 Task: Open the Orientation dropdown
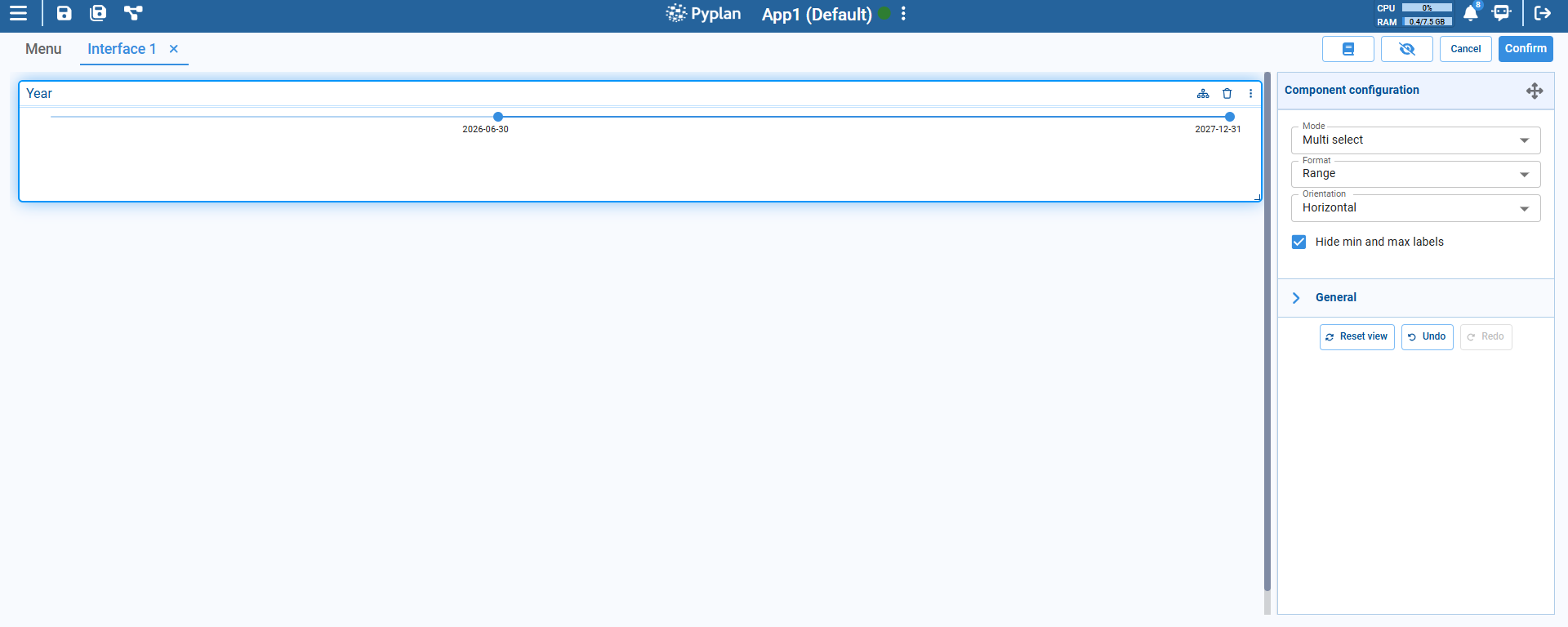(x=1415, y=208)
